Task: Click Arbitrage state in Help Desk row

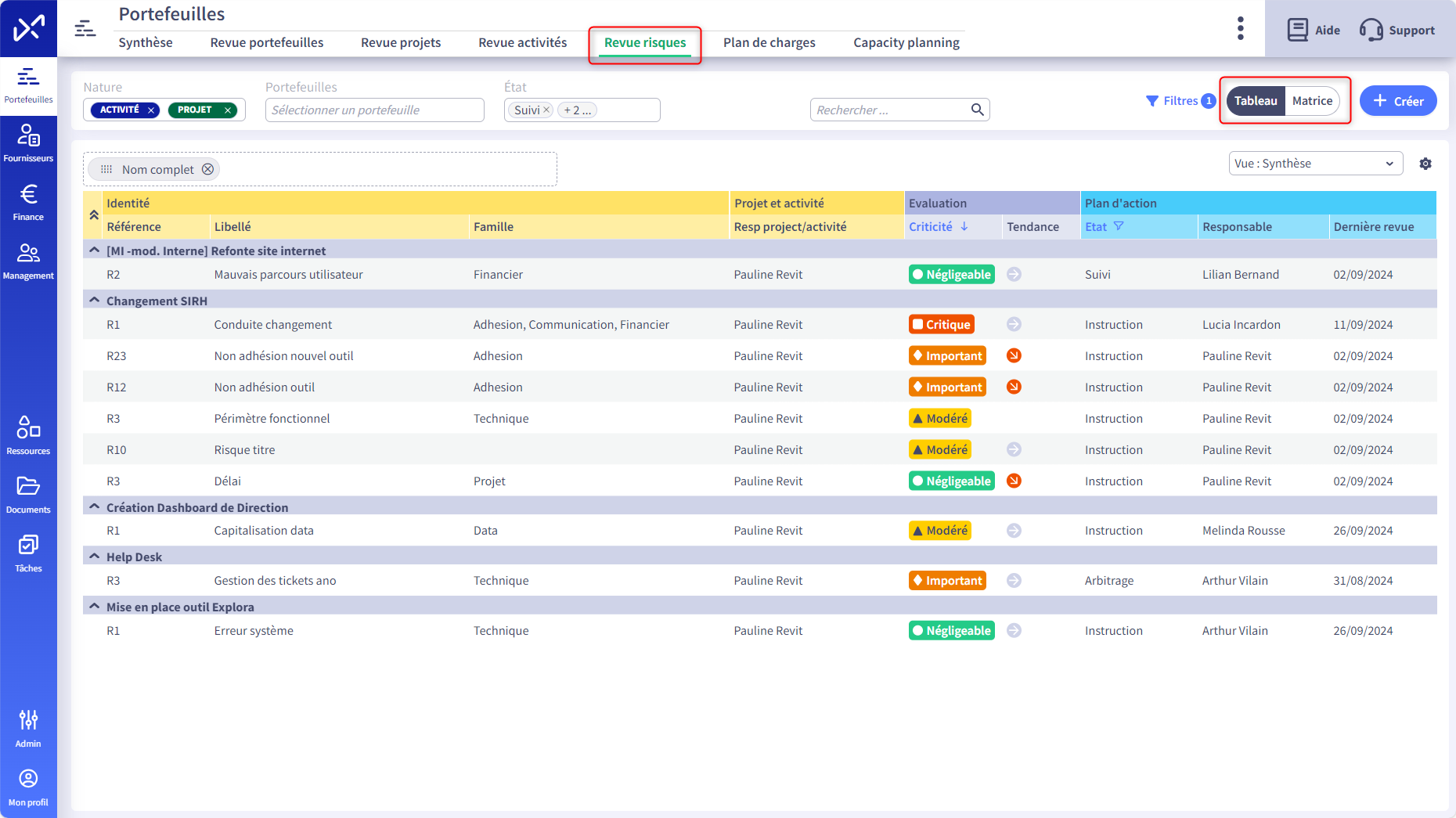Action: pyautogui.click(x=1109, y=581)
